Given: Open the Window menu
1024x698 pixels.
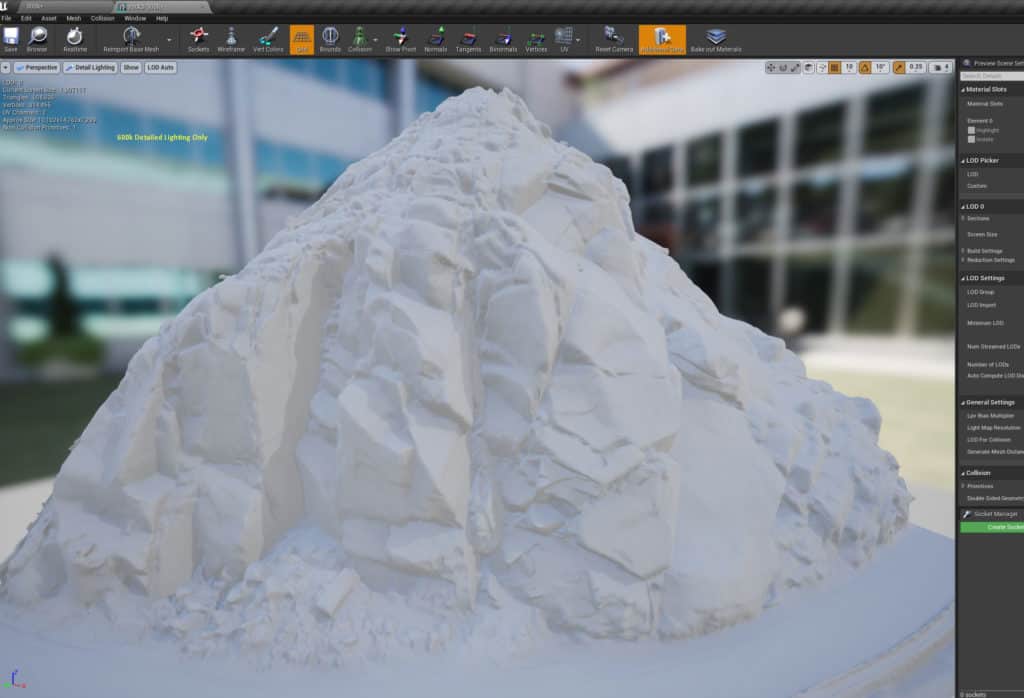Looking at the screenshot, I should coord(135,18).
